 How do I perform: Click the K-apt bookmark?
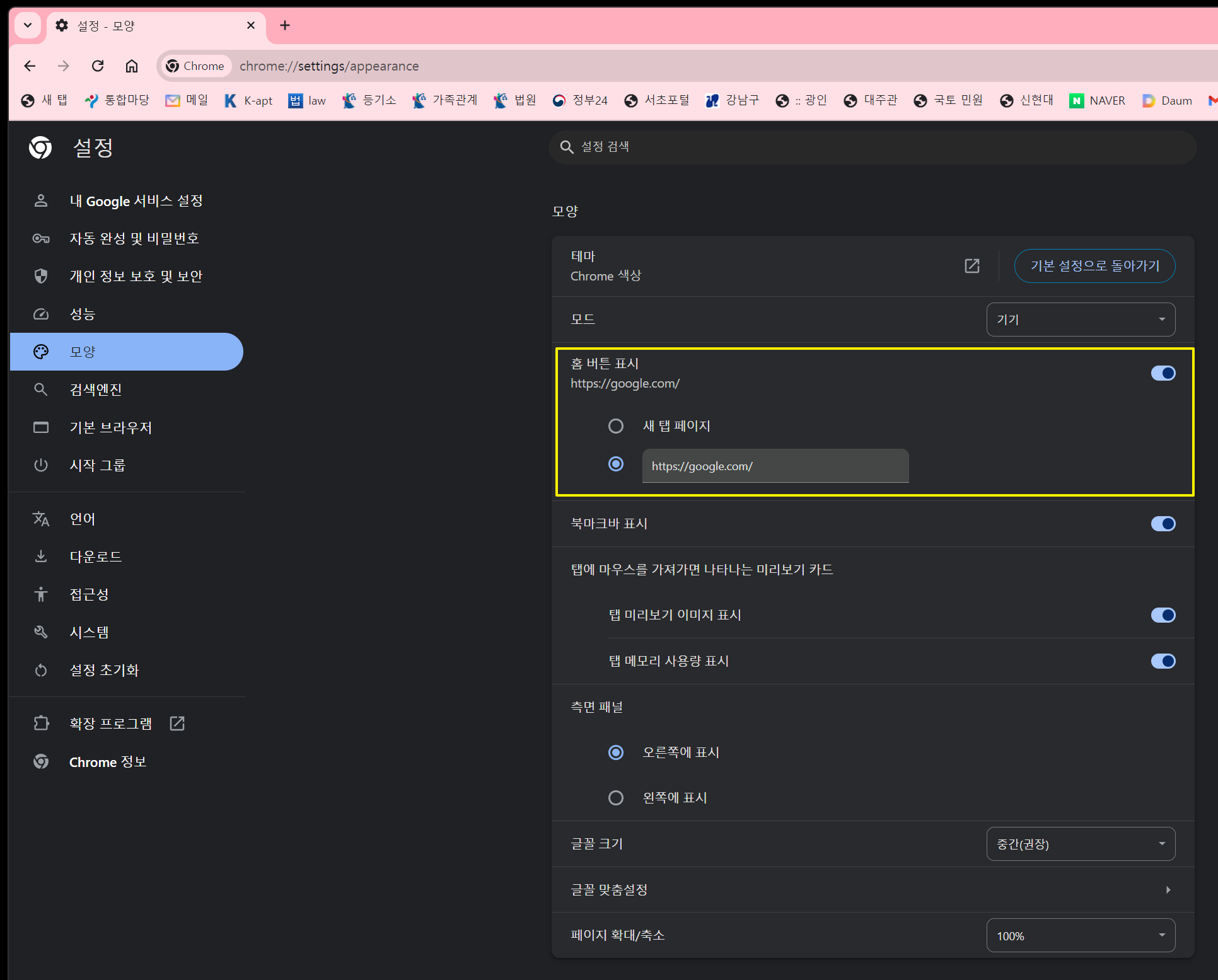click(x=249, y=101)
